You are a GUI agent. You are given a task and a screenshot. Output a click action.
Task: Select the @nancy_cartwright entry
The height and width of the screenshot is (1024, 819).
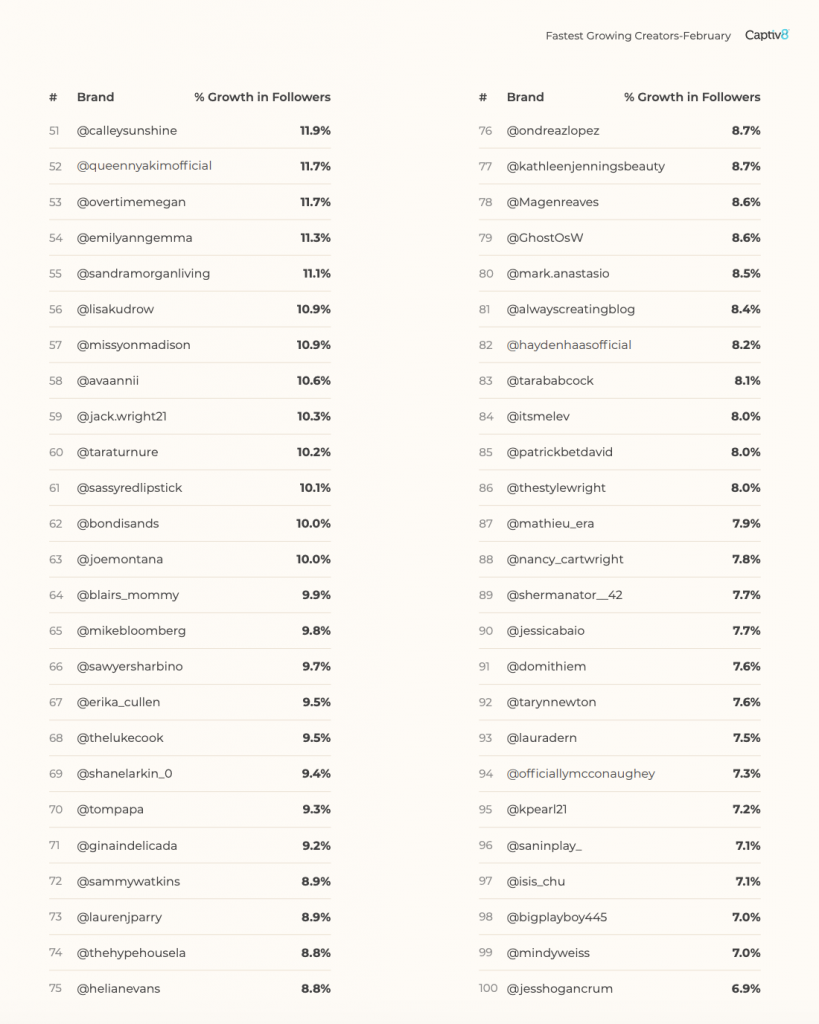(x=565, y=559)
